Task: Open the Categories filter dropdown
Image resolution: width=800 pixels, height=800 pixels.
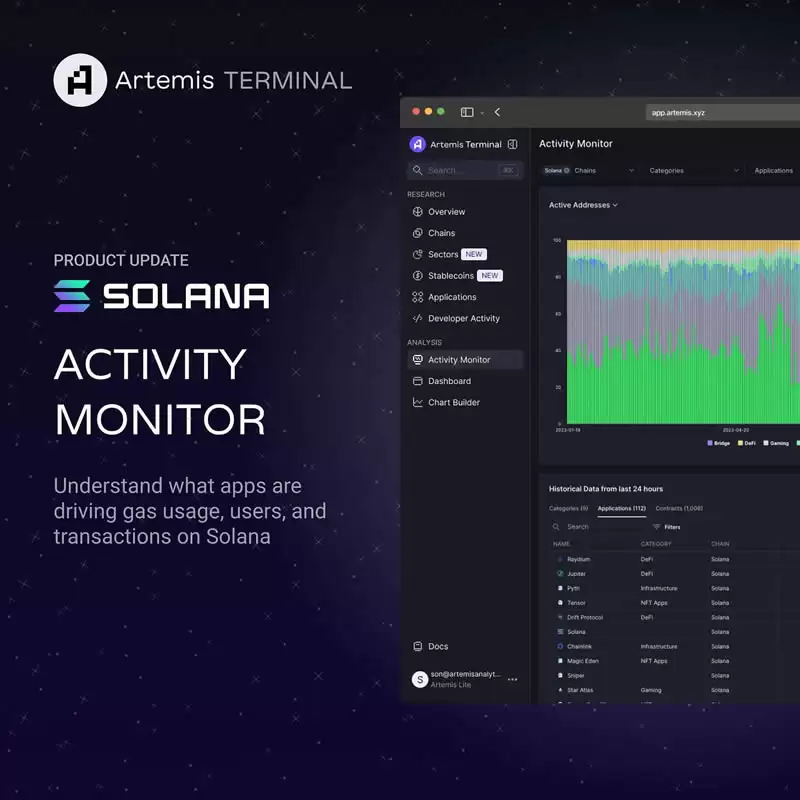Action: tap(694, 170)
